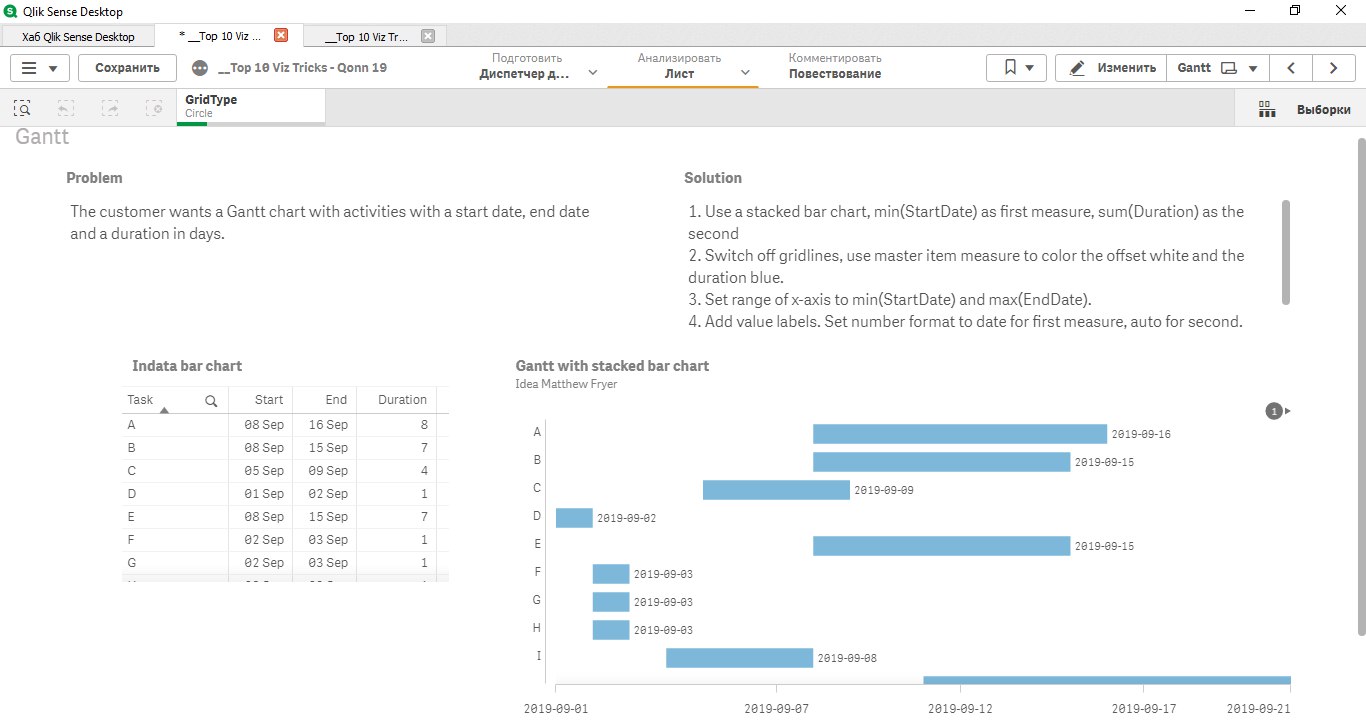The image size is (1366, 728).
Task: Click the Solution text scrollbar
Action: click(1286, 252)
